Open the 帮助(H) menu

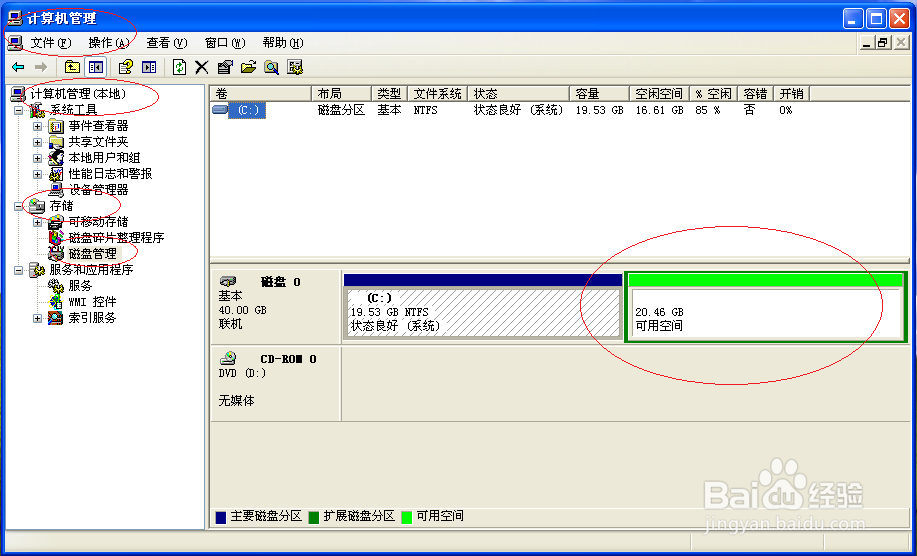pyautogui.click(x=283, y=43)
